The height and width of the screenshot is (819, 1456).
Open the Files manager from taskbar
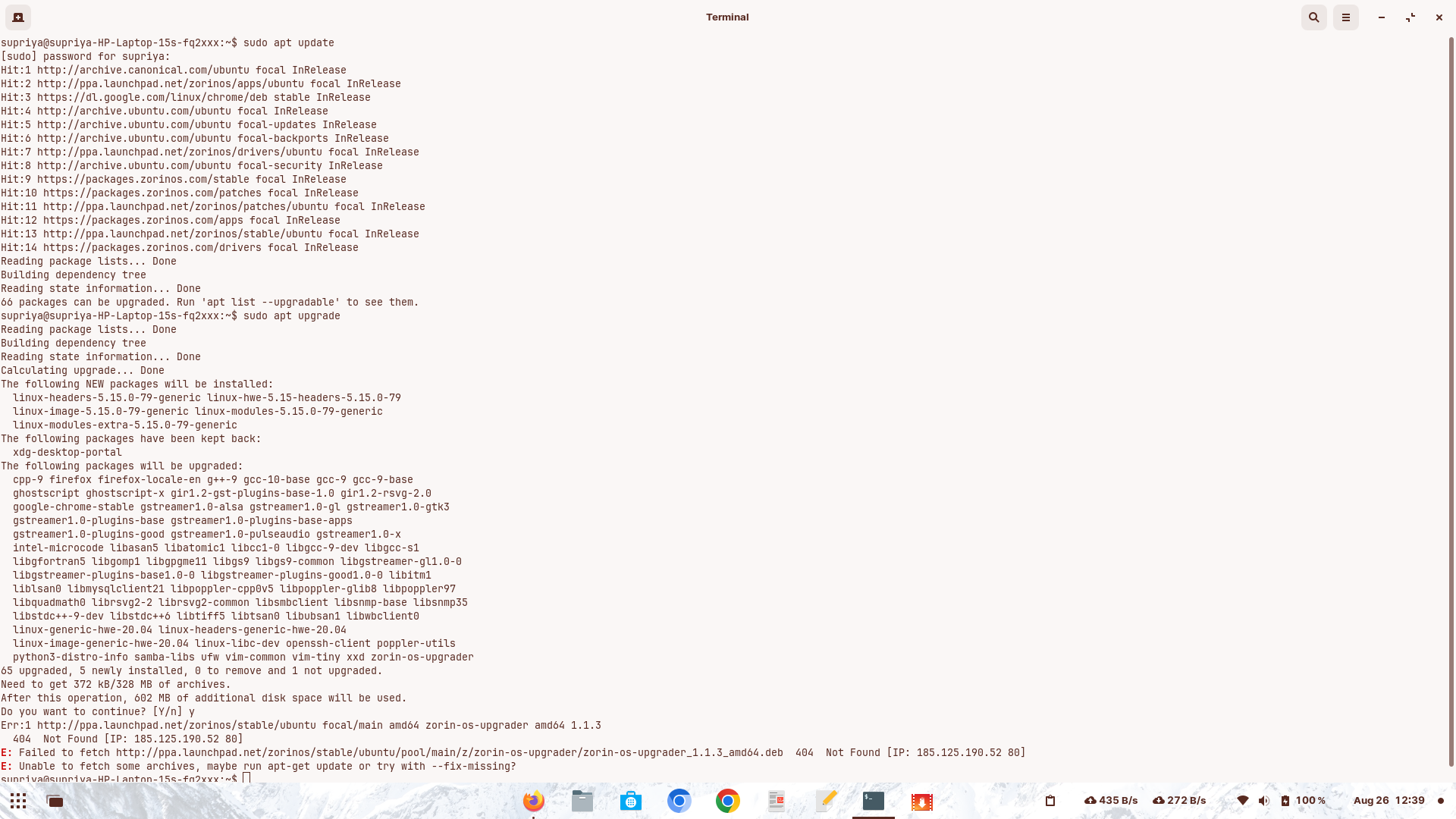point(582,801)
